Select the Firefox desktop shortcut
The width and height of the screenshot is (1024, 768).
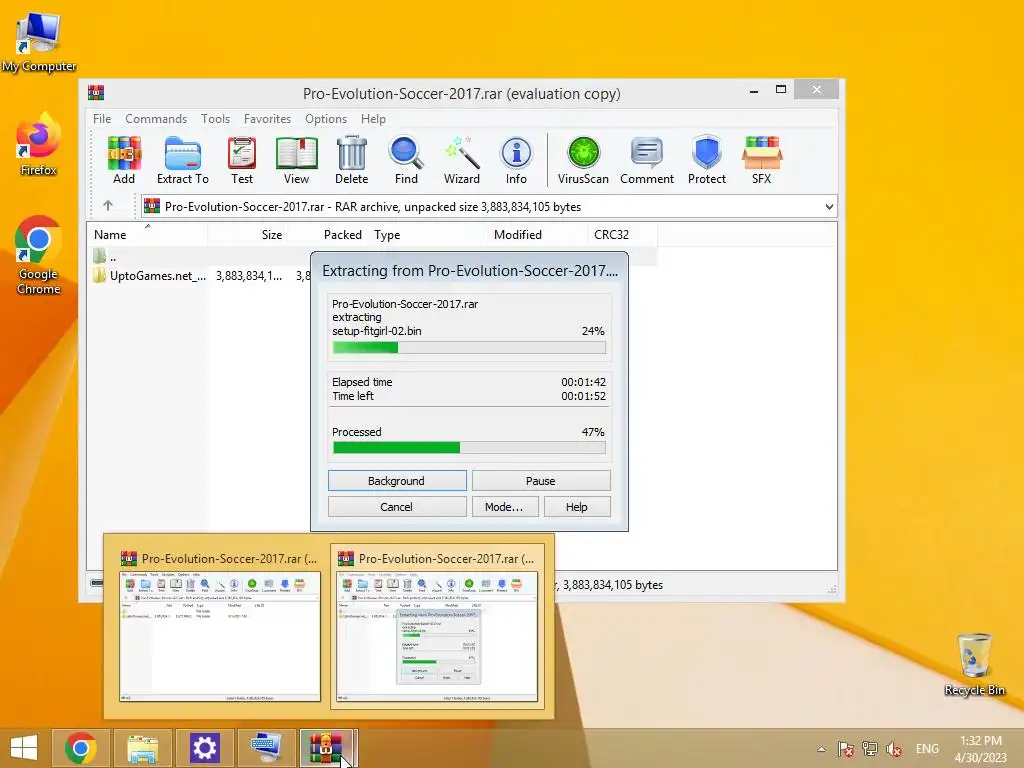pyautogui.click(x=39, y=144)
